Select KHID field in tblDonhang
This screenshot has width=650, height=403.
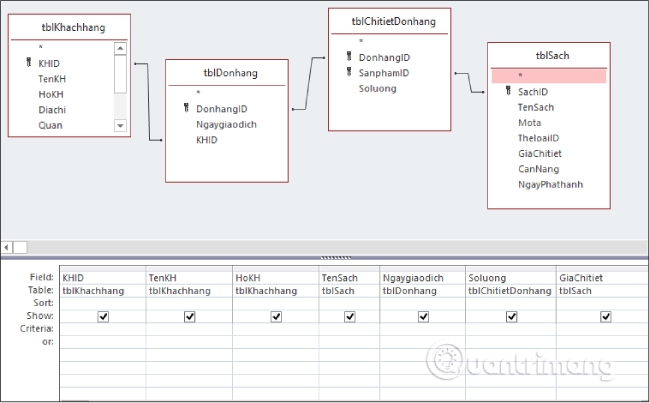pyautogui.click(x=207, y=140)
